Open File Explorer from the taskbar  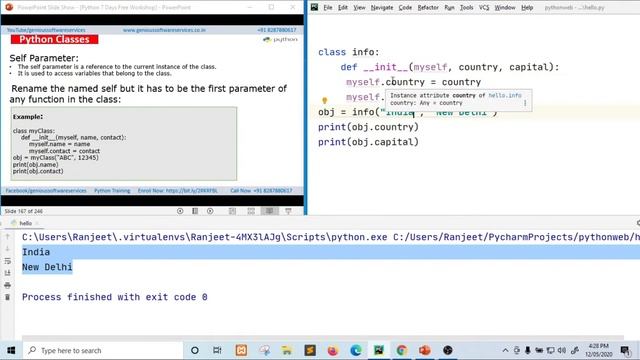287,350
